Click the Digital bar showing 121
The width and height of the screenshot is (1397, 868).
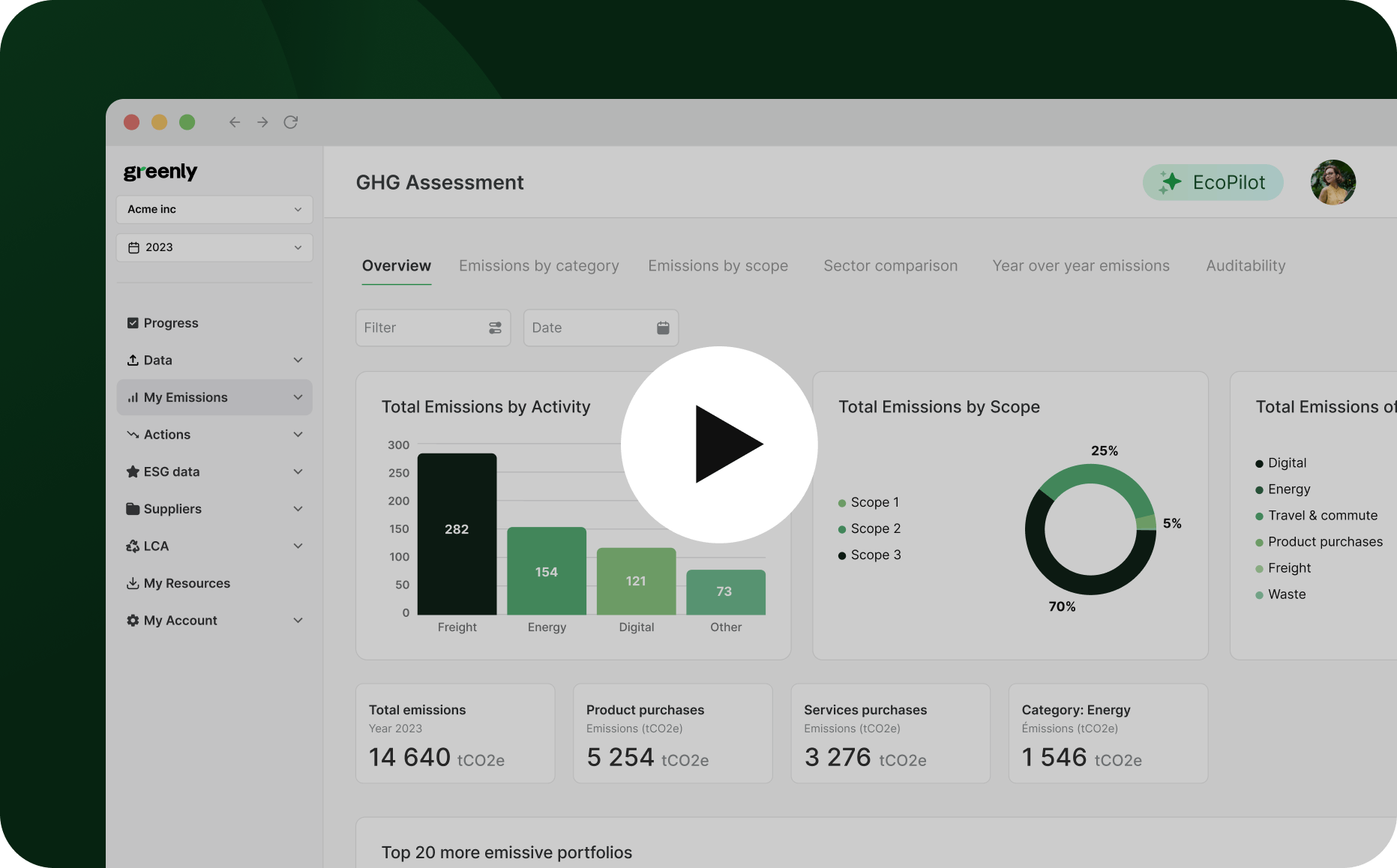click(x=636, y=582)
